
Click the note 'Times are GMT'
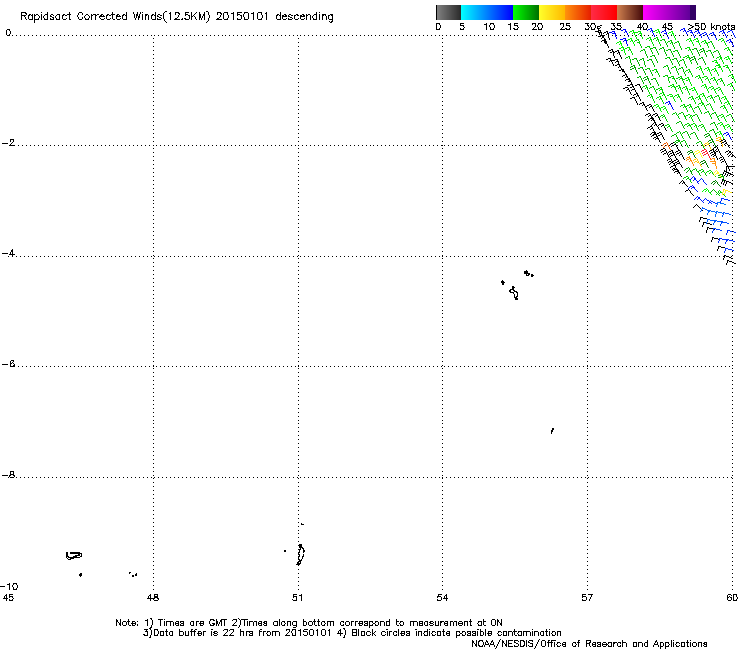(x=193, y=623)
